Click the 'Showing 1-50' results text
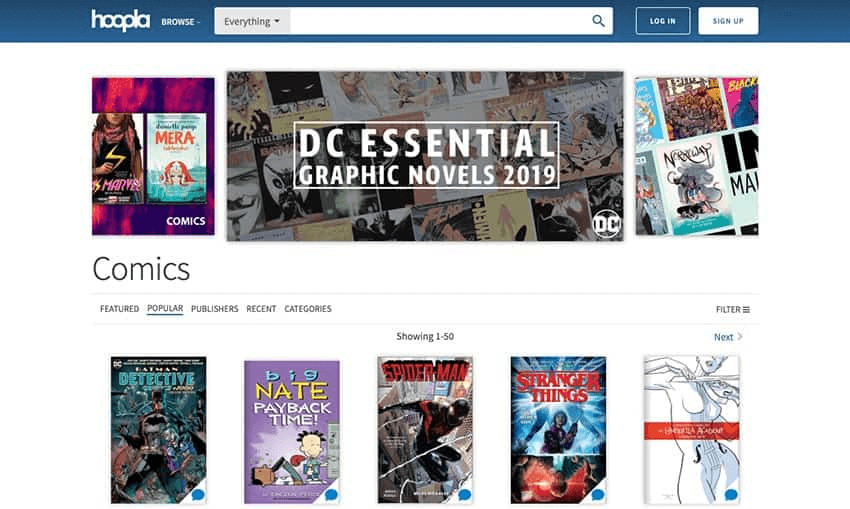The width and height of the screenshot is (850, 509). click(425, 337)
